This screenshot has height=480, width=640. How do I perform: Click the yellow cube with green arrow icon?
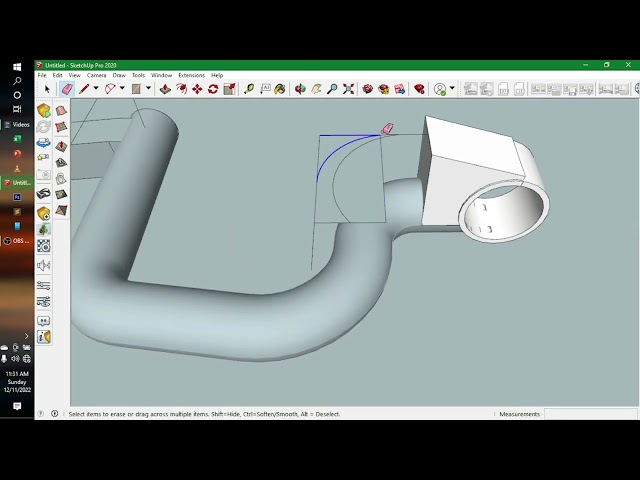click(x=44, y=111)
